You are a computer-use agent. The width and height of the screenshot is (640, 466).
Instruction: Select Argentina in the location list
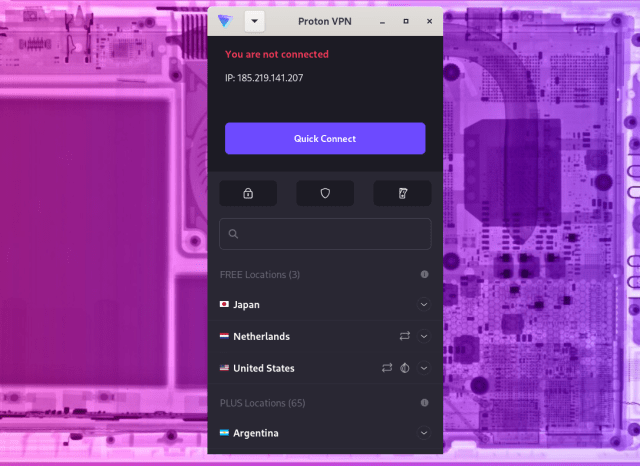click(x=325, y=433)
